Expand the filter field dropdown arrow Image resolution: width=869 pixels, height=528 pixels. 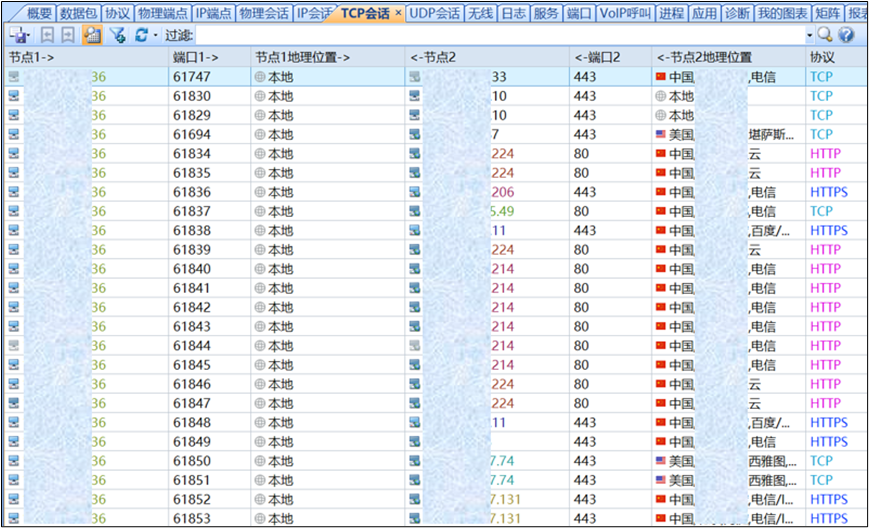[x=809, y=36]
